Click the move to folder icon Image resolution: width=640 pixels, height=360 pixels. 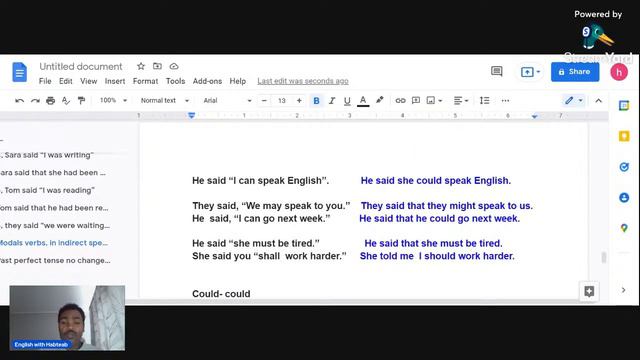157,66
